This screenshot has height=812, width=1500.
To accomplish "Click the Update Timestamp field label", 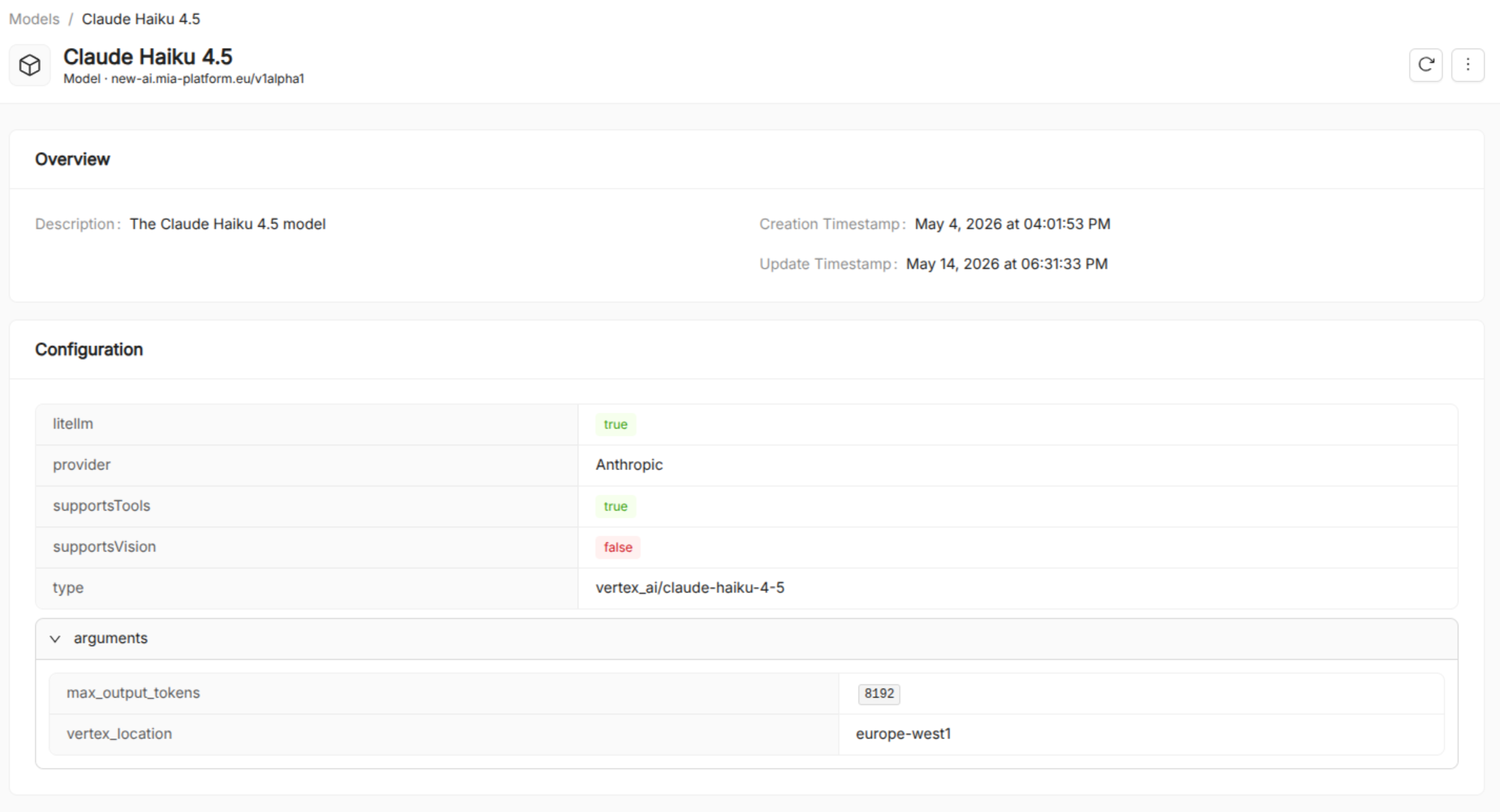I will click(x=829, y=264).
